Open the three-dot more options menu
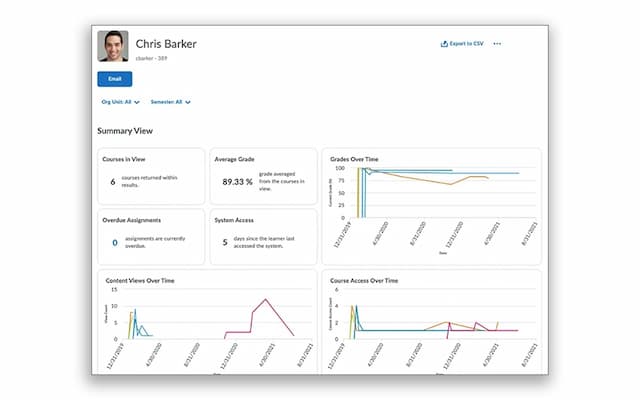Screen dimensions: 640x400 (x=497, y=44)
